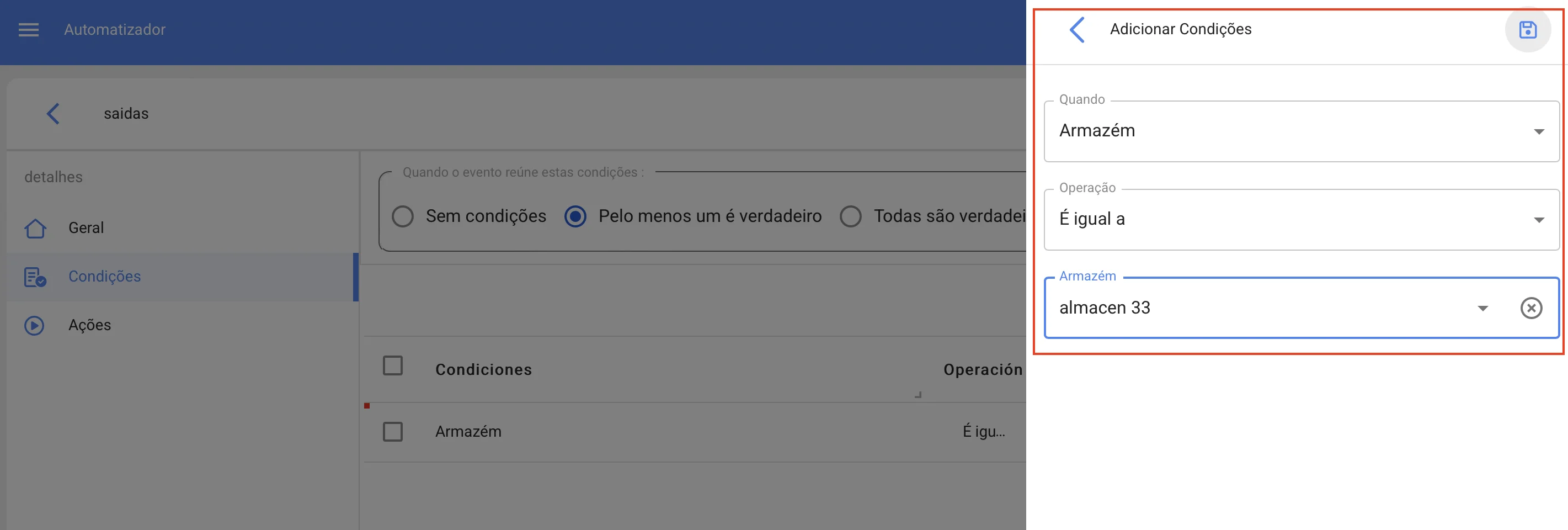1568x530 pixels.
Task: Click the Condições checklist icon
Action: coord(35,277)
